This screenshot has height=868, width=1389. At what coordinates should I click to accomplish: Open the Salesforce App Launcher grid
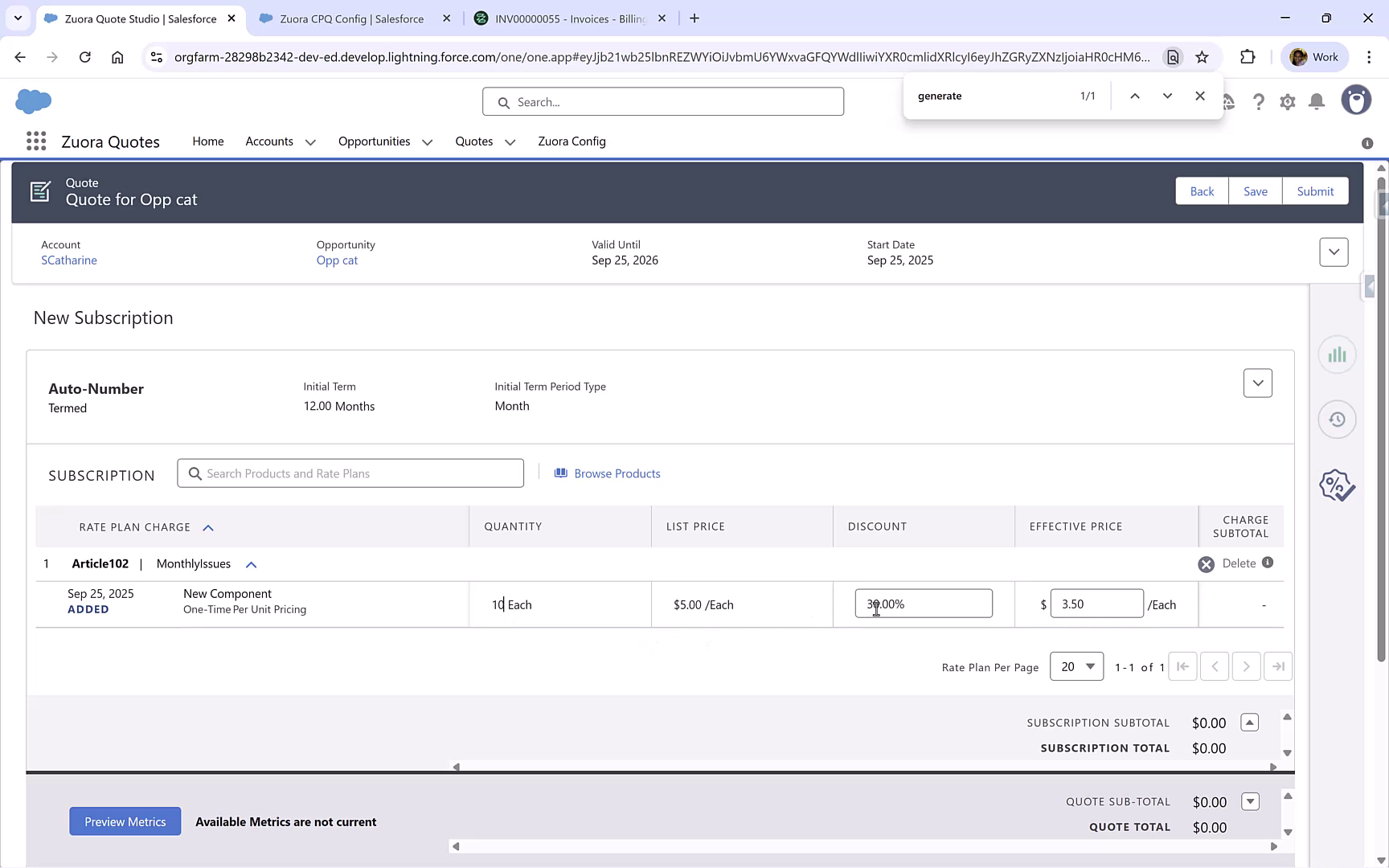pos(35,141)
